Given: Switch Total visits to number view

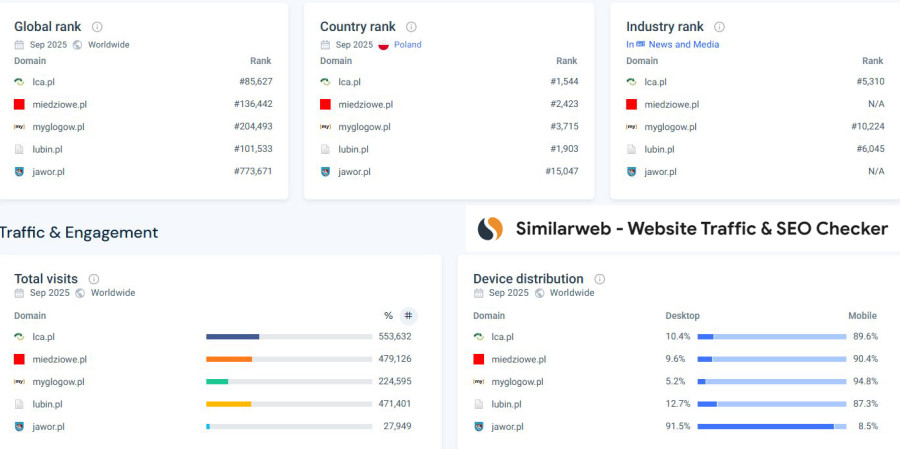Looking at the screenshot, I should tap(408, 316).
